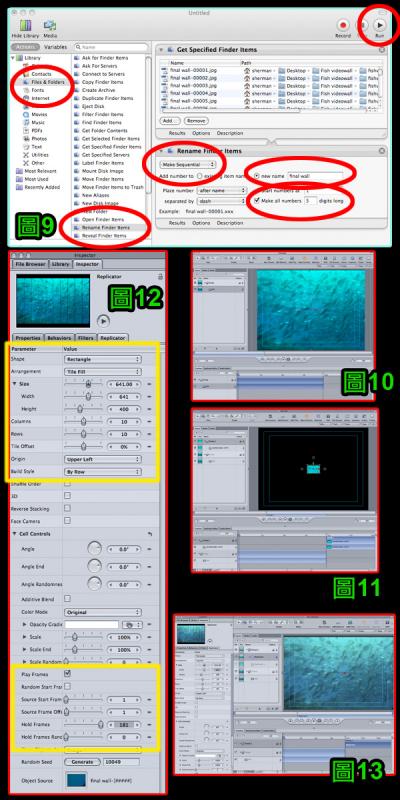This screenshot has height=800, width=400.
Task: Click the Generate random seed button
Action: (x=82, y=762)
